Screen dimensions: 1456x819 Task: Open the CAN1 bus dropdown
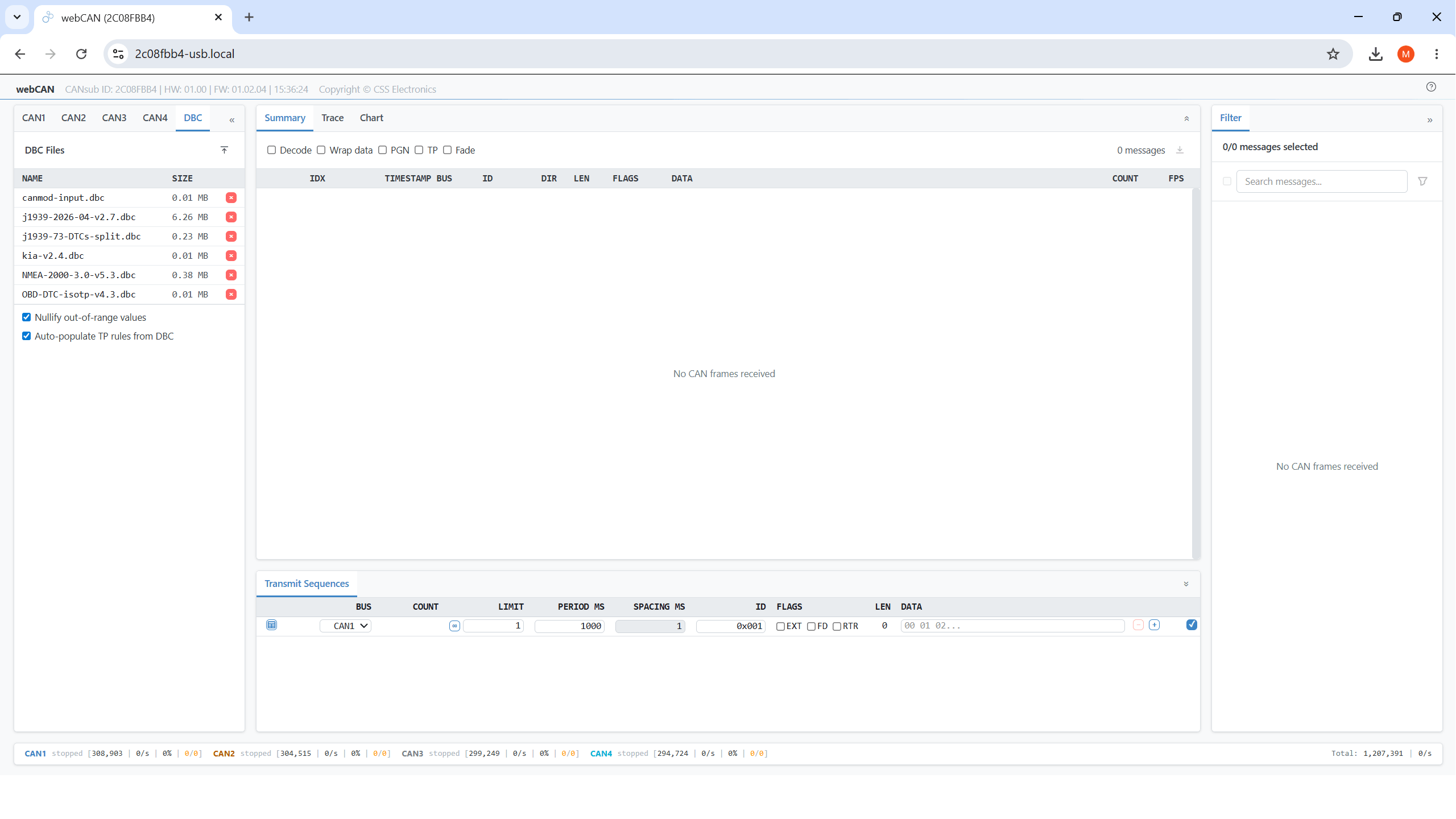click(345, 626)
